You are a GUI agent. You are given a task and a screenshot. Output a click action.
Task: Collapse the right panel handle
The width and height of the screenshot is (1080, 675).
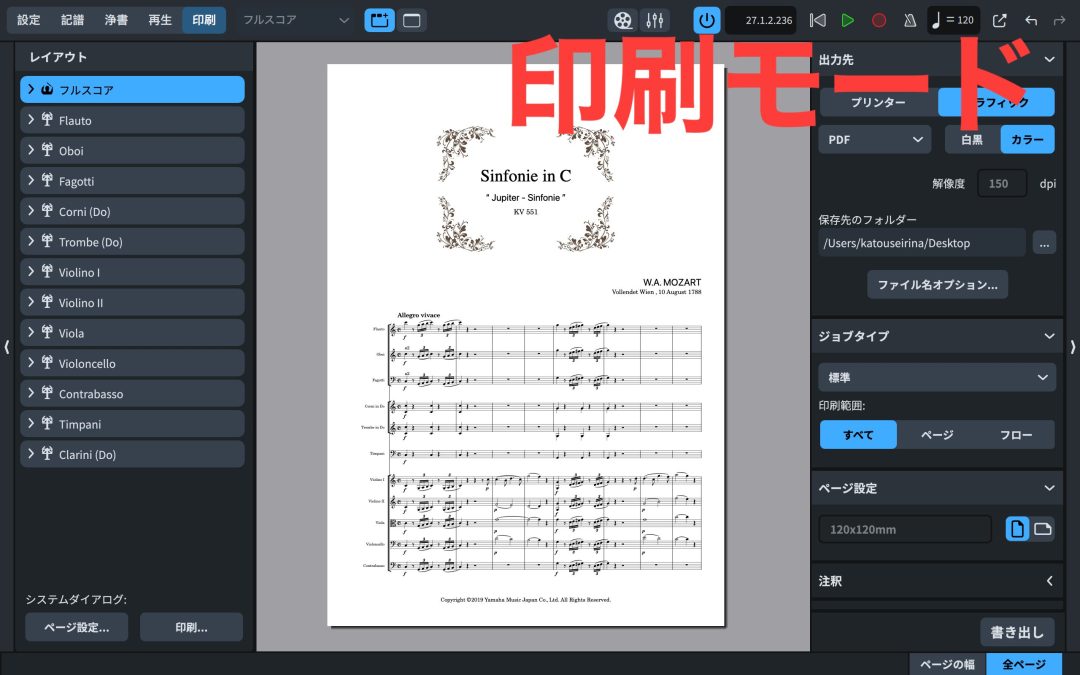point(1072,346)
